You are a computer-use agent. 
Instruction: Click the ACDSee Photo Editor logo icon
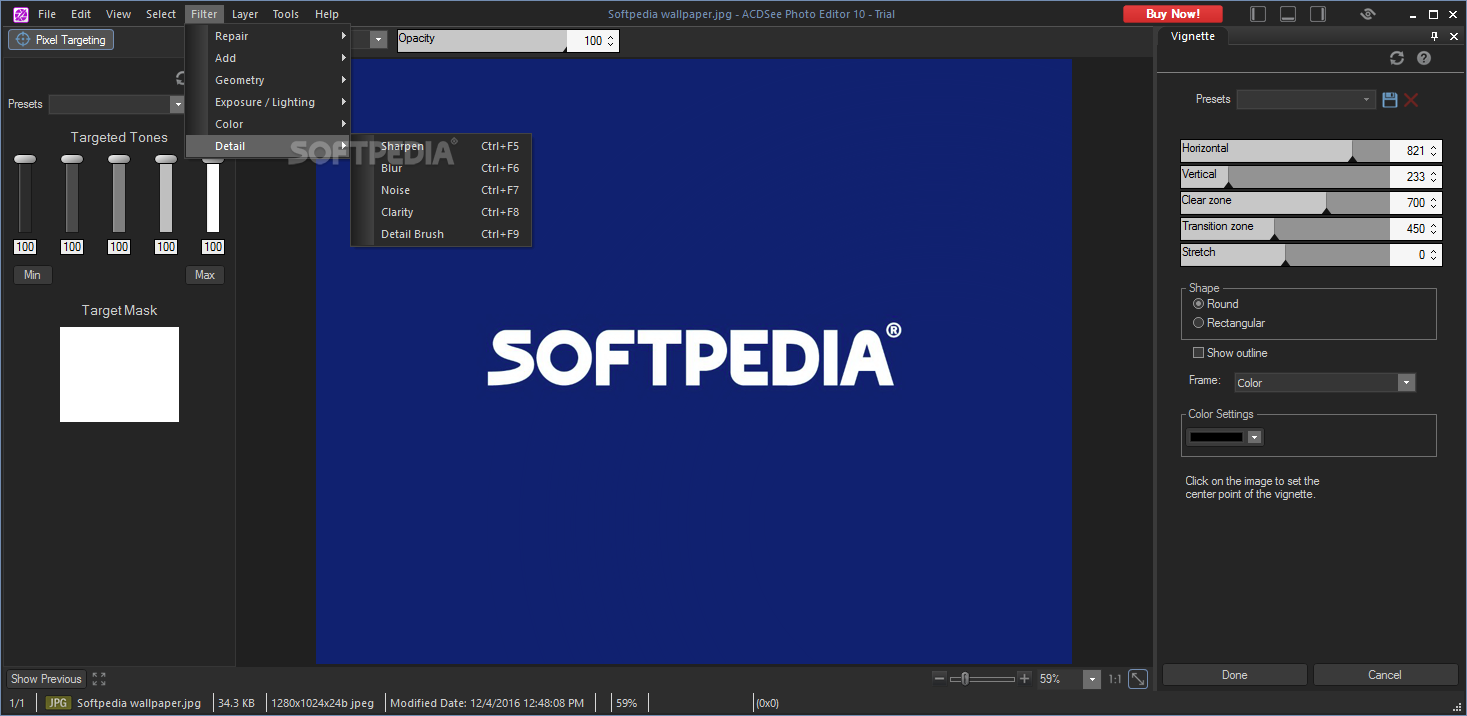coord(20,14)
